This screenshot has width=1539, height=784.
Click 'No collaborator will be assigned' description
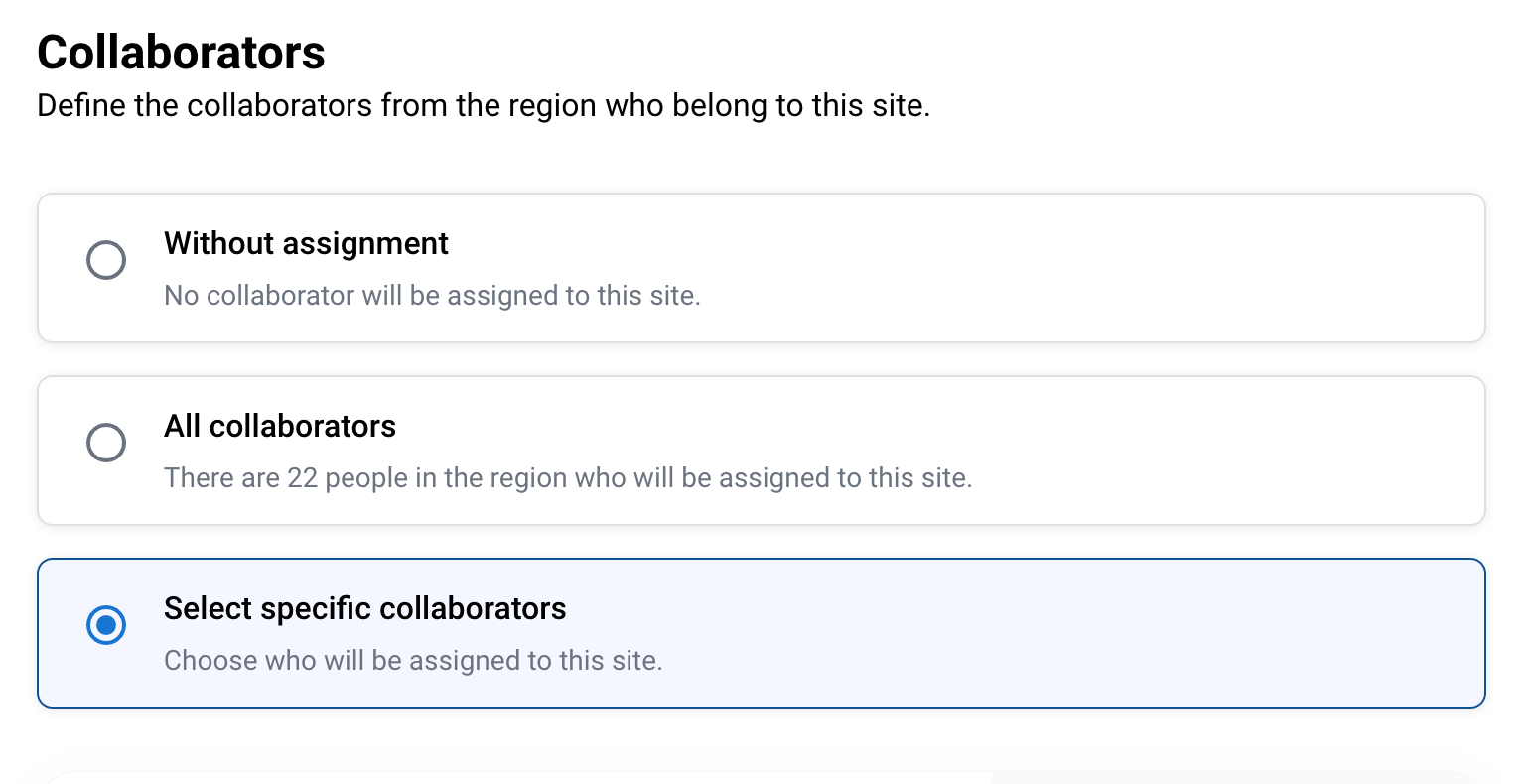[432, 296]
